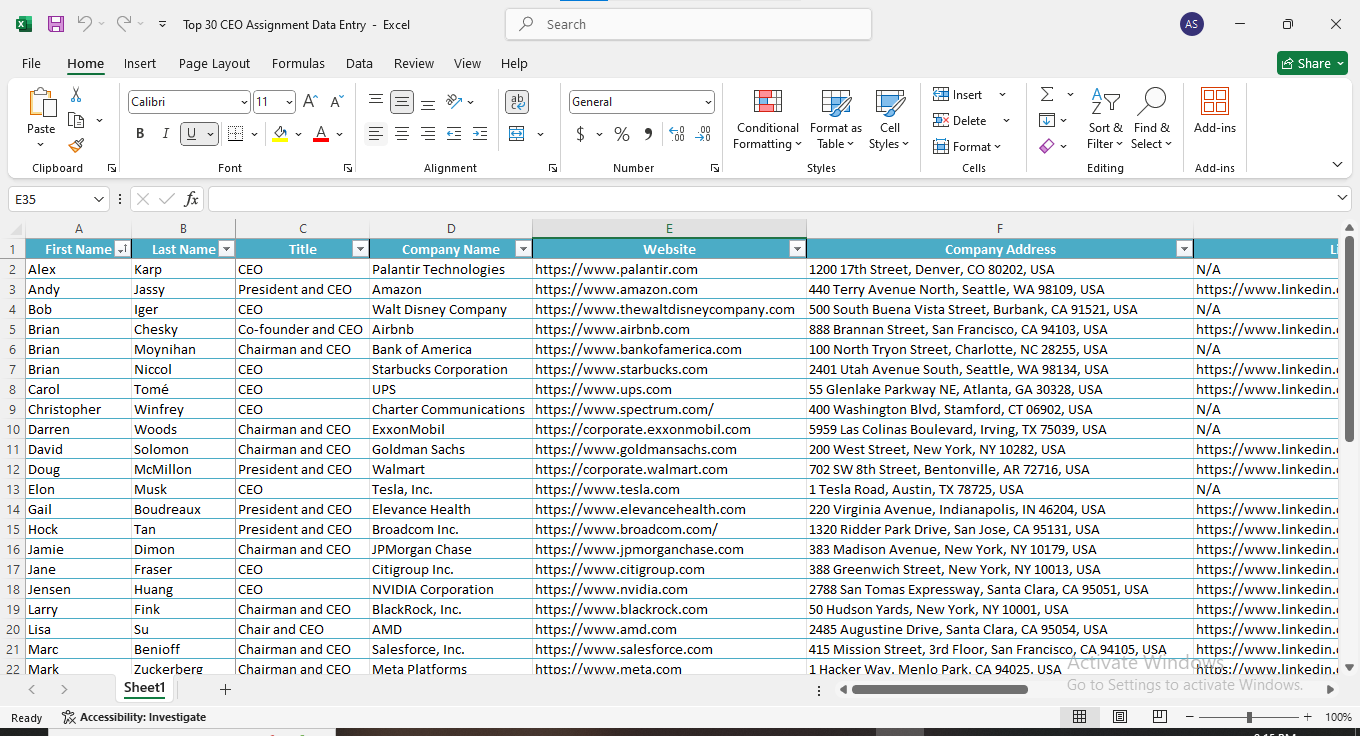Click the Decrease Decimal icon
1360x736 pixels.
click(x=703, y=134)
